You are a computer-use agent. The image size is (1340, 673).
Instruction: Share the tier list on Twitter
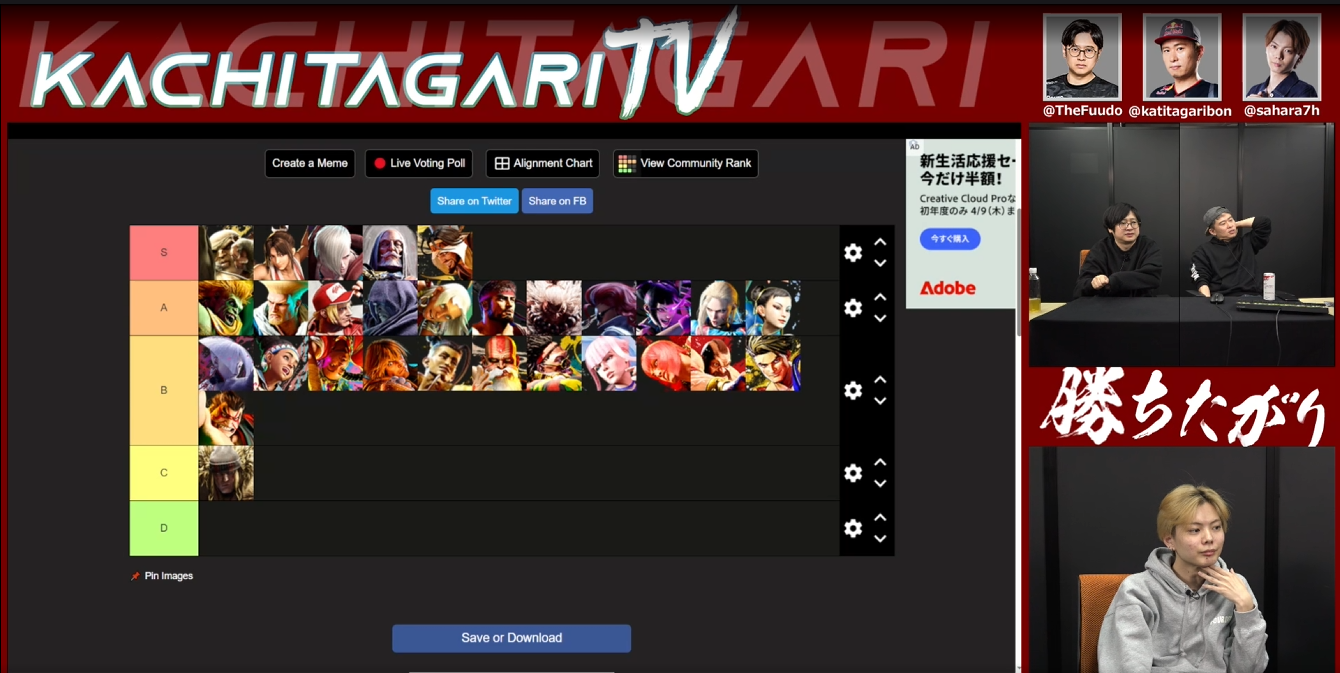point(474,201)
